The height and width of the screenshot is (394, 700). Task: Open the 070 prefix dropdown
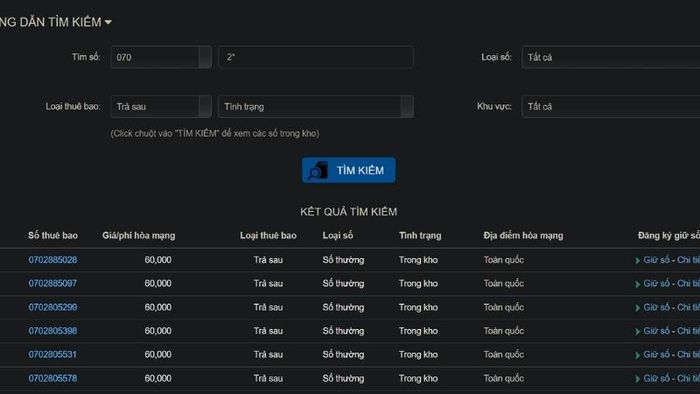pyautogui.click(x=161, y=57)
